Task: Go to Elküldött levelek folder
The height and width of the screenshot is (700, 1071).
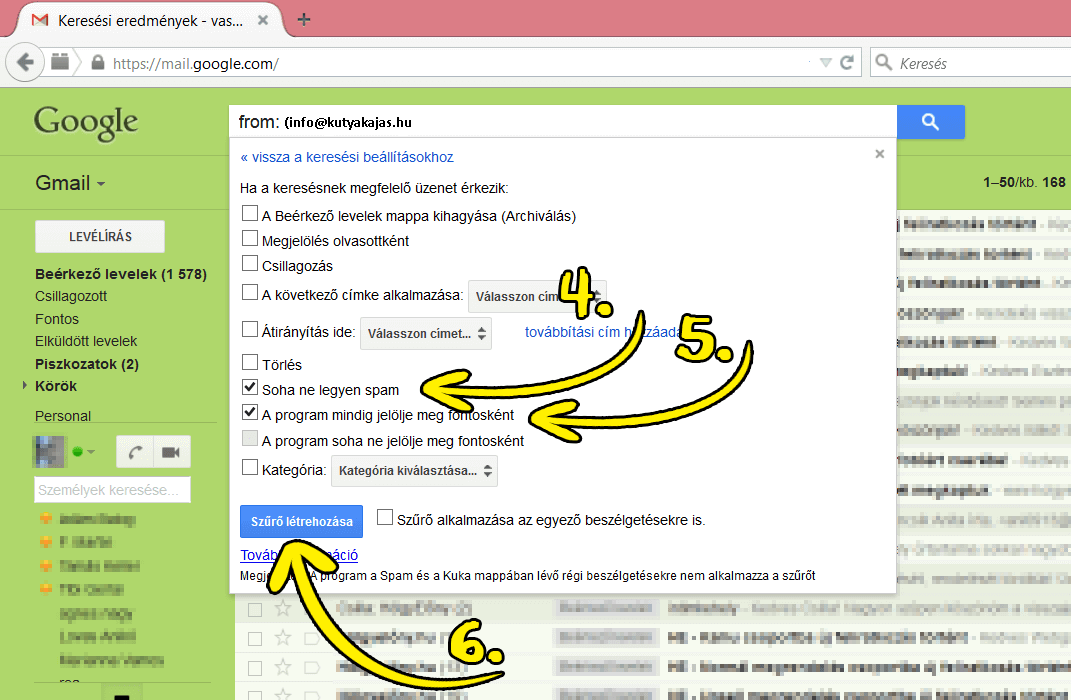Action: pos(86,341)
